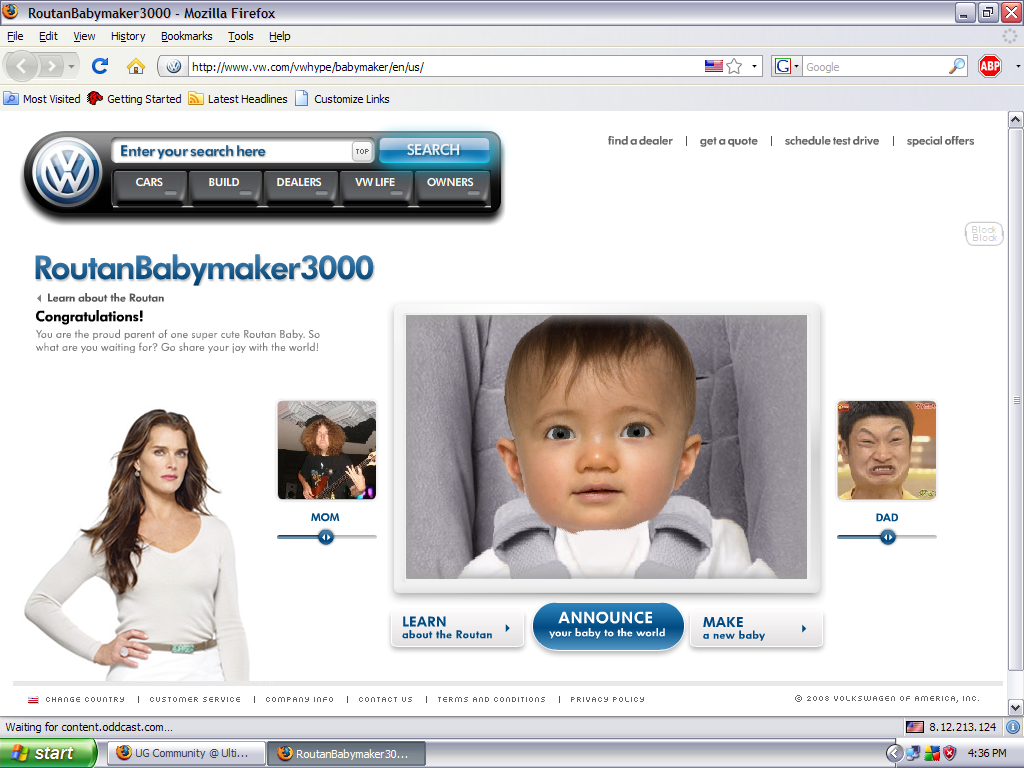
Task: Click ANNOUNCE your baby to the world
Action: (607, 626)
